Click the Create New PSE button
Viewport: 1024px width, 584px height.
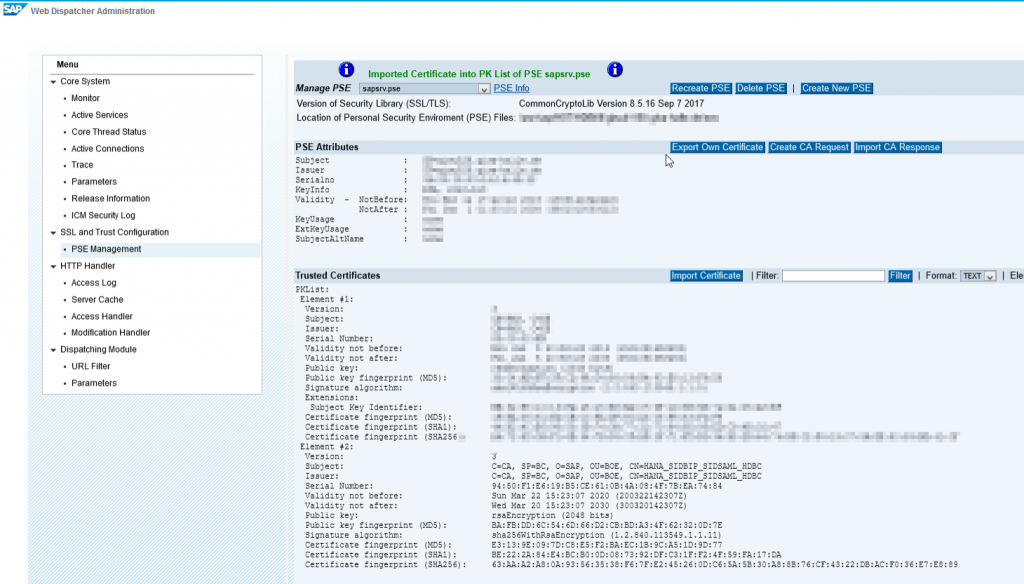[837, 88]
